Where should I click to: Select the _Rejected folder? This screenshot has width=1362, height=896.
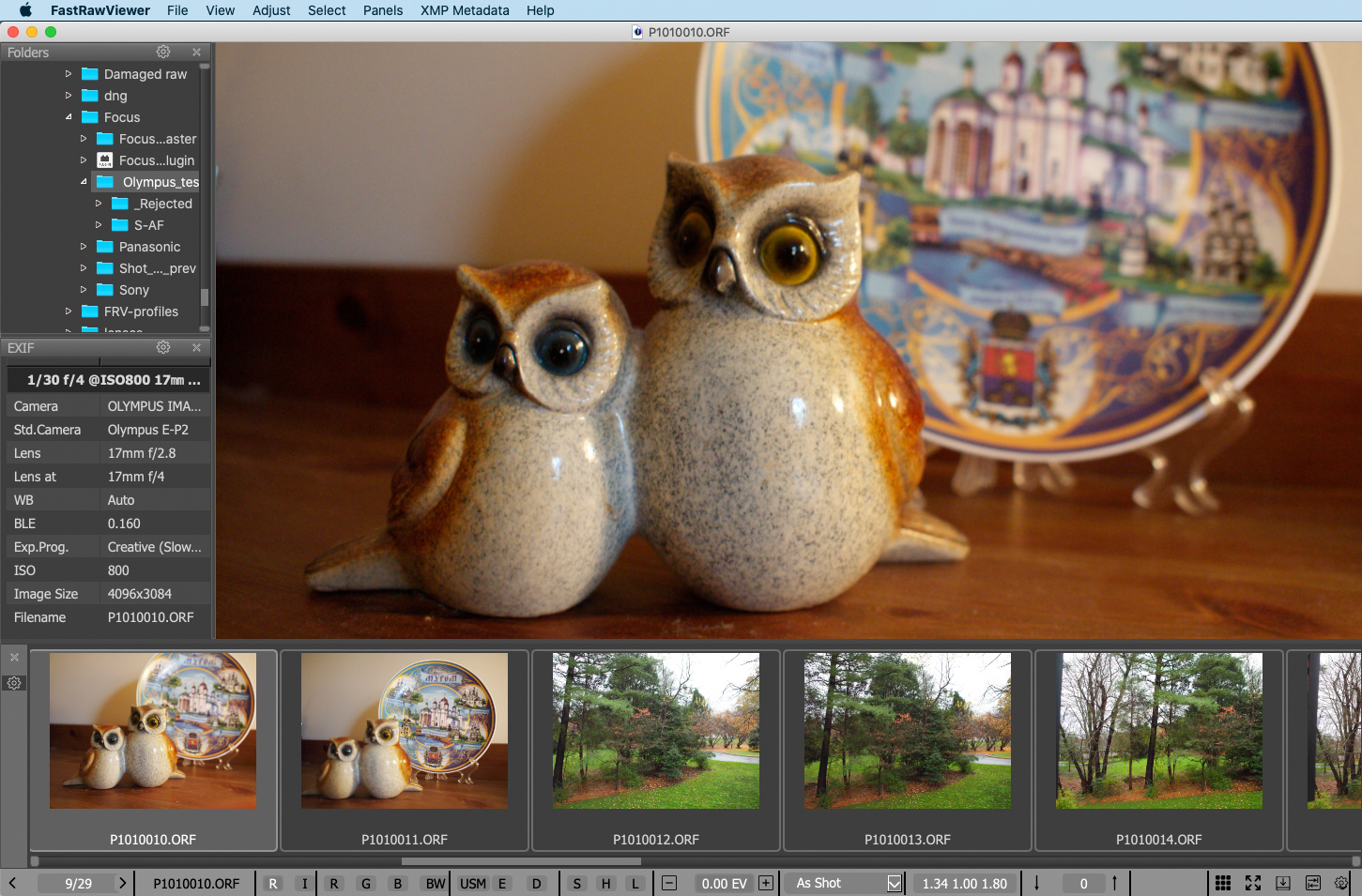coord(162,204)
